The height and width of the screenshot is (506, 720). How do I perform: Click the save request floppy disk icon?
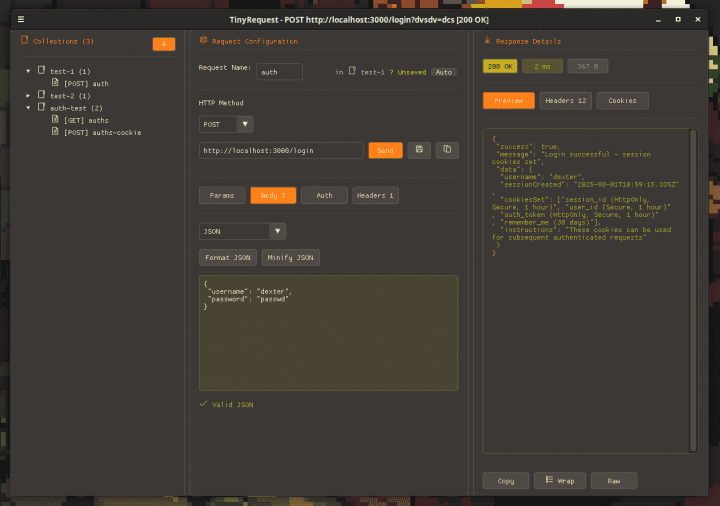pyautogui.click(x=418, y=150)
